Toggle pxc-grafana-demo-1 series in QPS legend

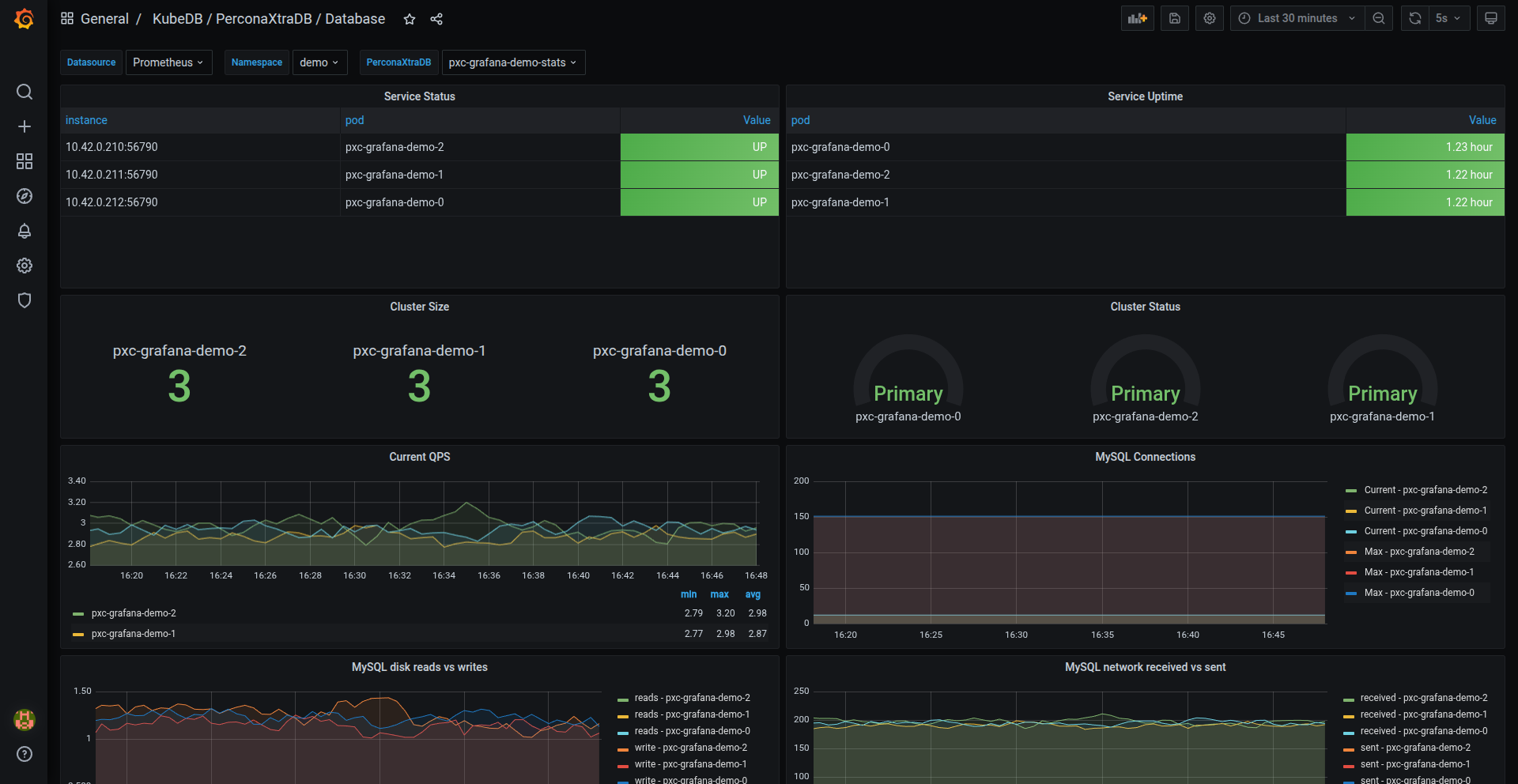134,634
